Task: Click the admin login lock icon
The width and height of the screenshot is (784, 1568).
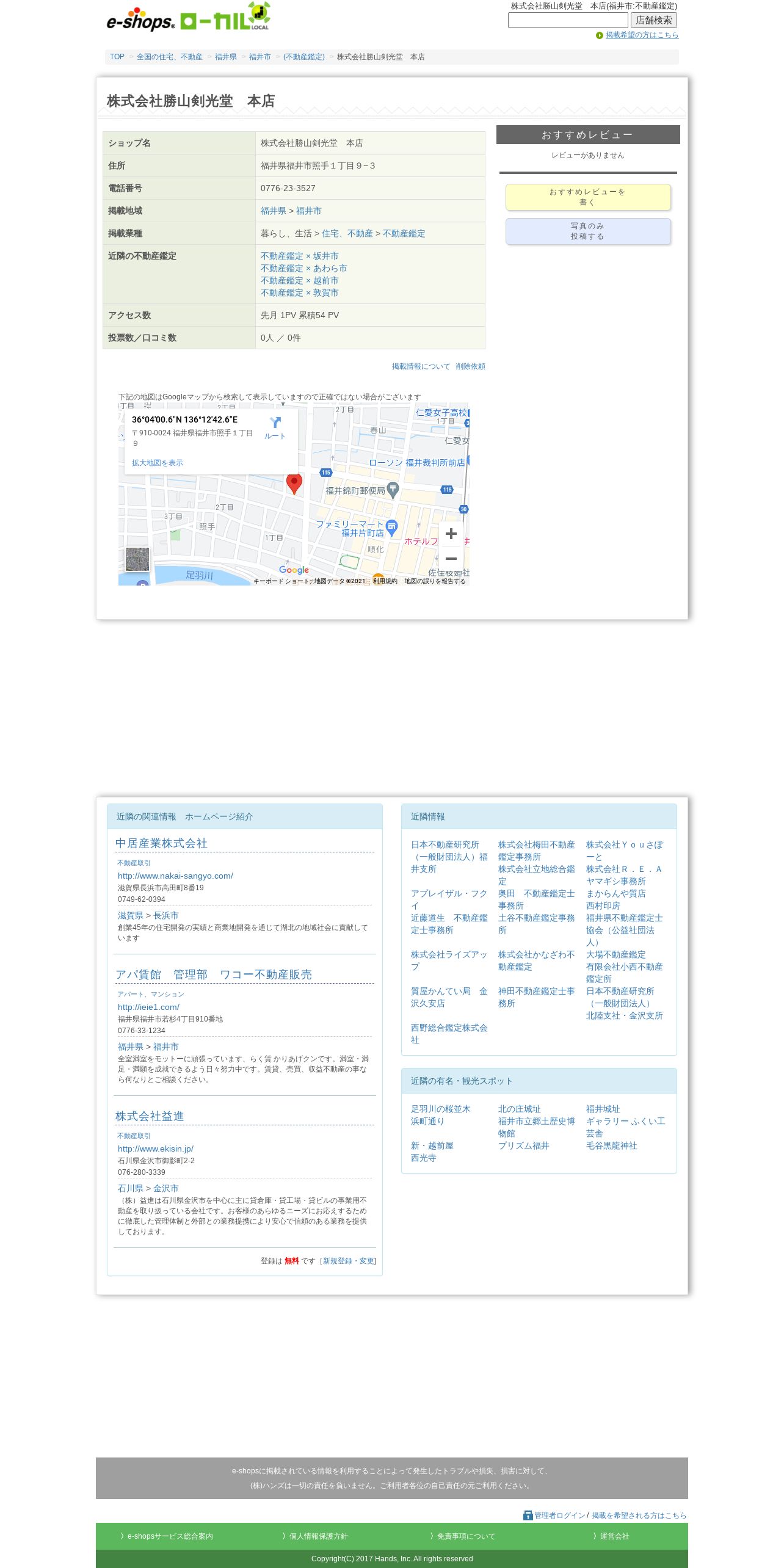Action: coord(528,1515)
